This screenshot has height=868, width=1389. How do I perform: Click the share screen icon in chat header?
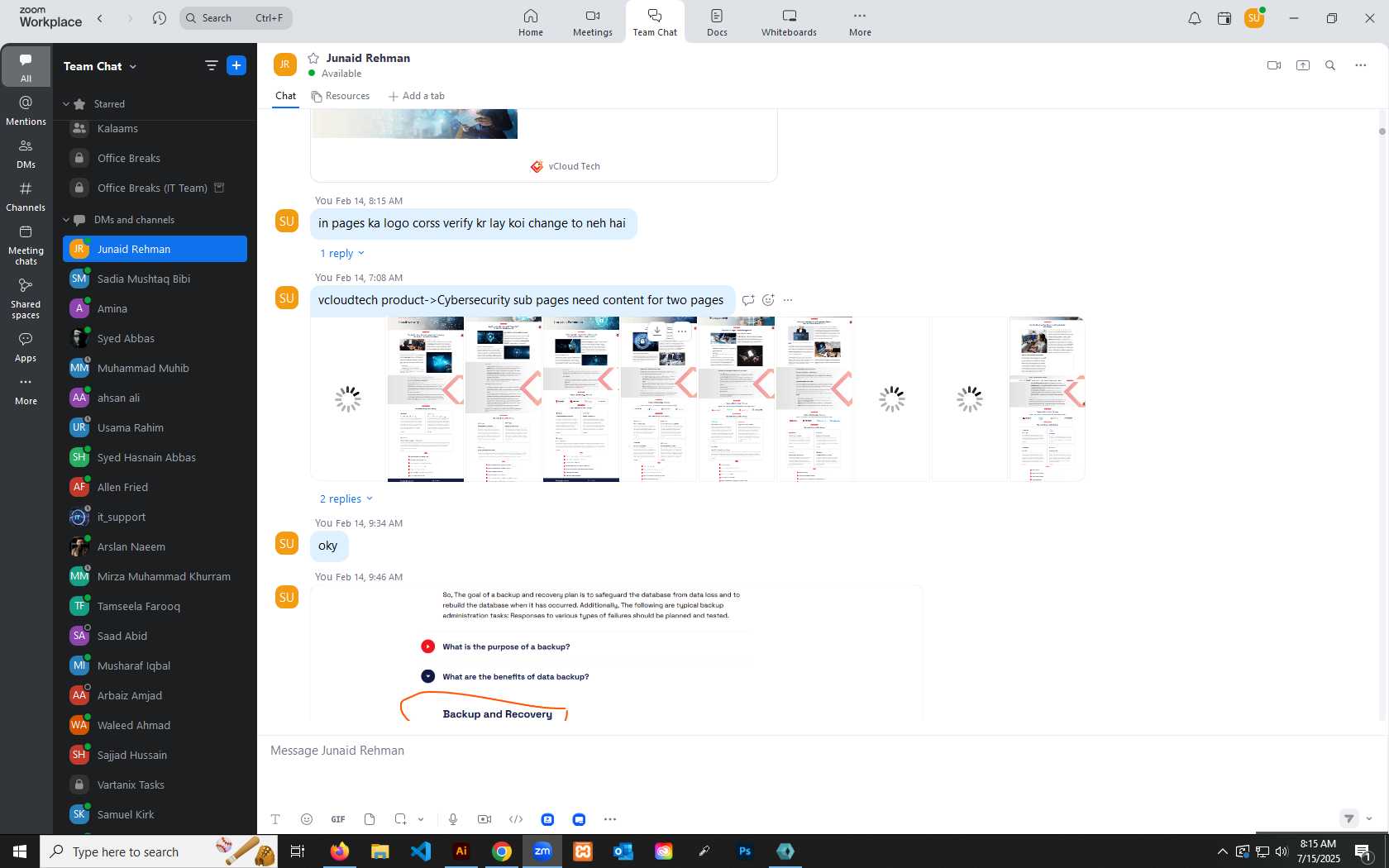click(1303, 65)
